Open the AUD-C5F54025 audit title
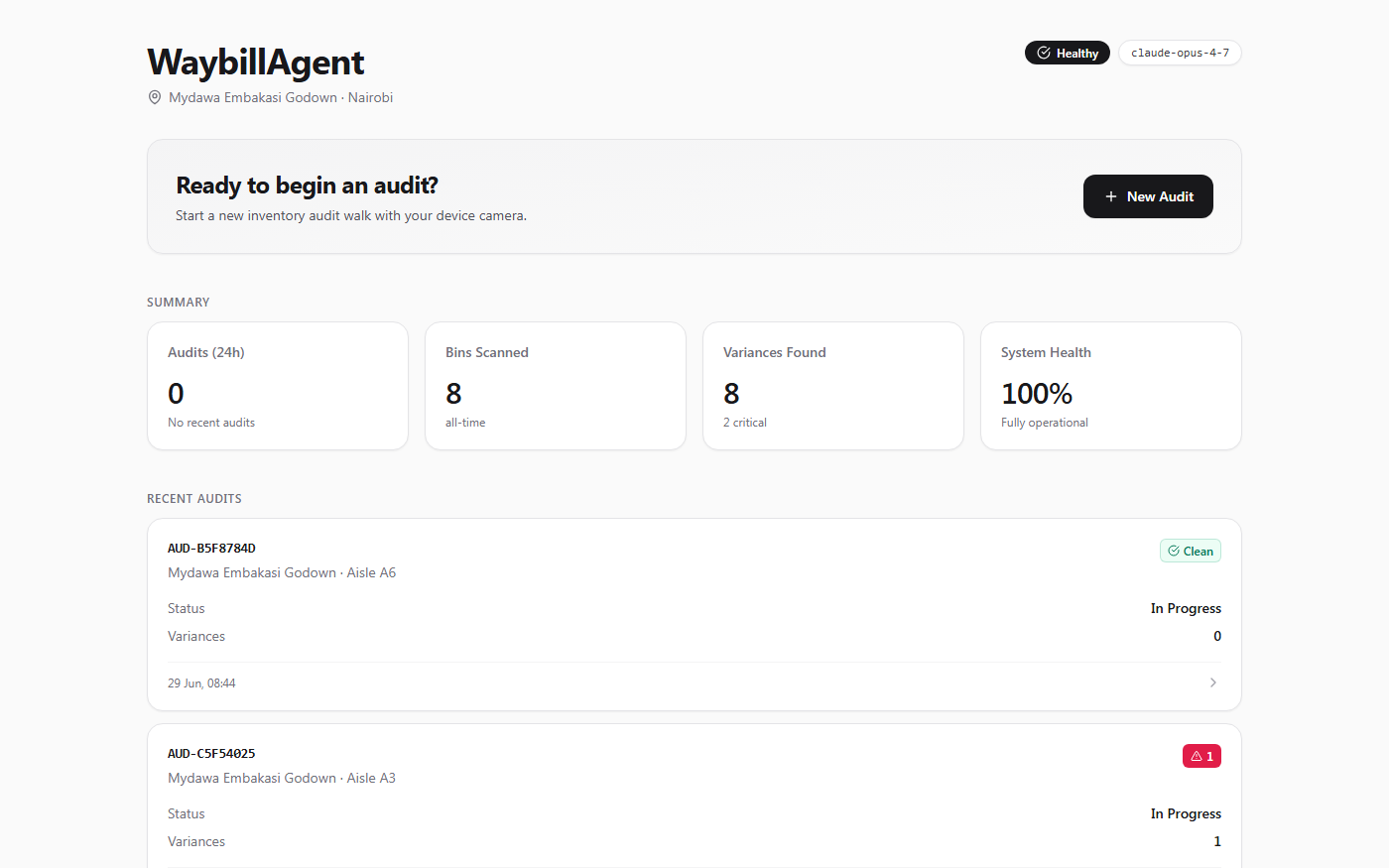 pos(211,753)
